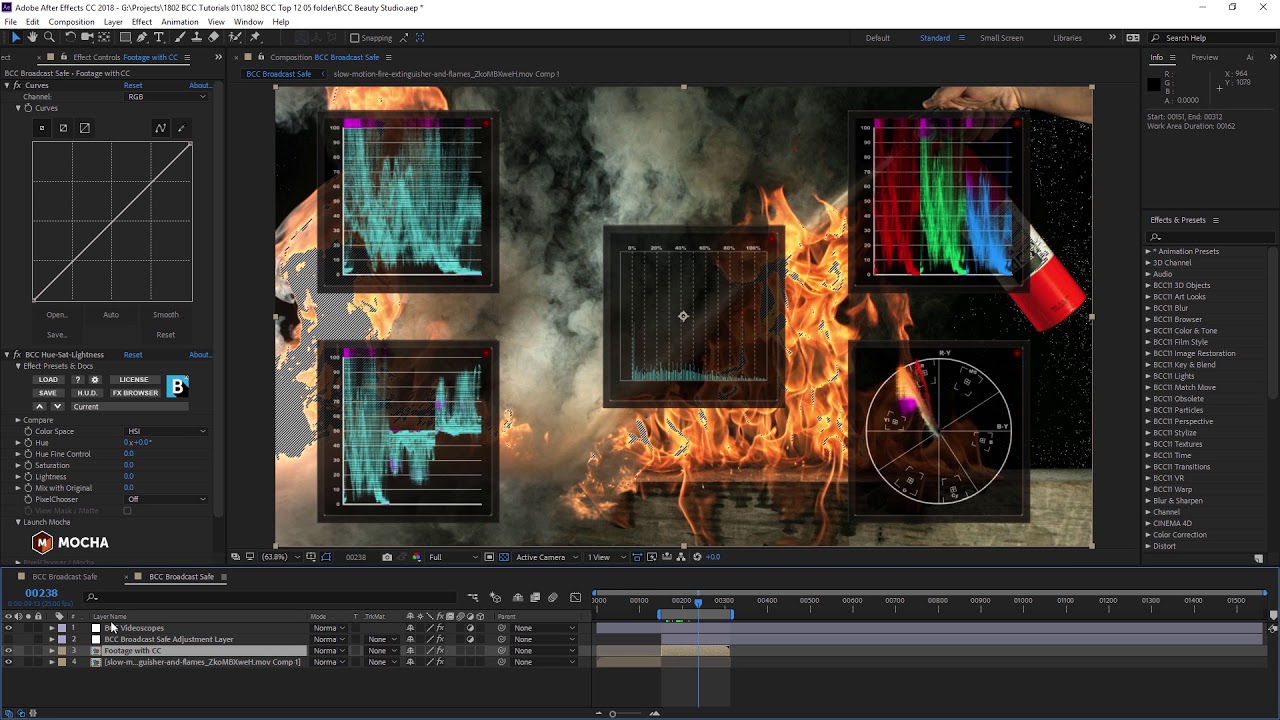The width and height of the screenshot is (1280, 720).
Task: Click the Saturation value 0.0
Action: point(129,465)
